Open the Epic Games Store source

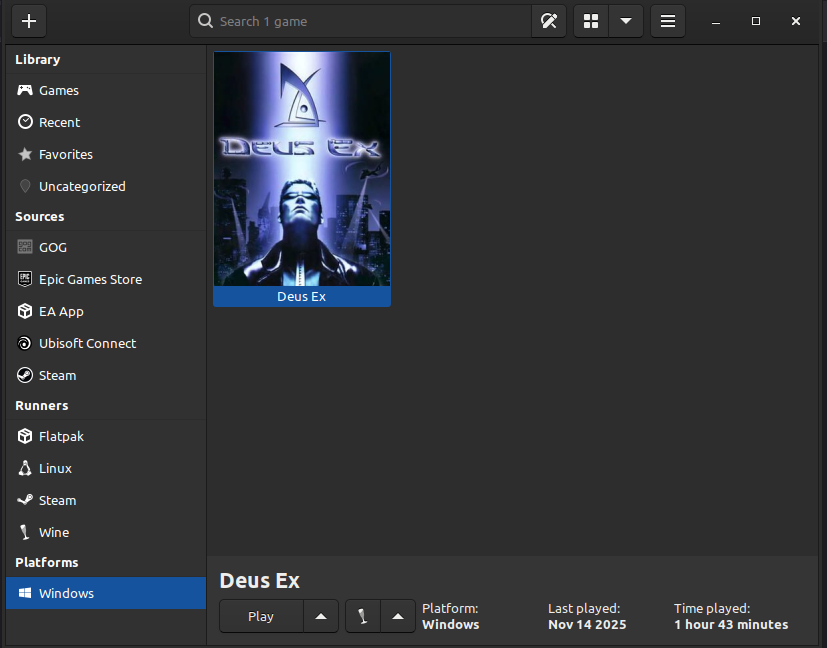[x=90, y=280]
